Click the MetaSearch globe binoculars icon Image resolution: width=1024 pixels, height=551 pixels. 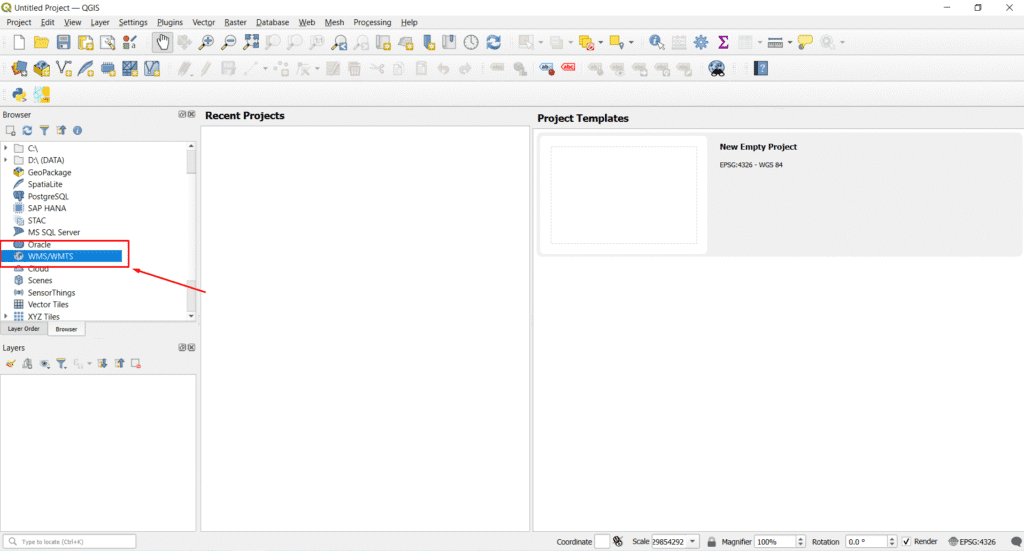coord(716,69)
